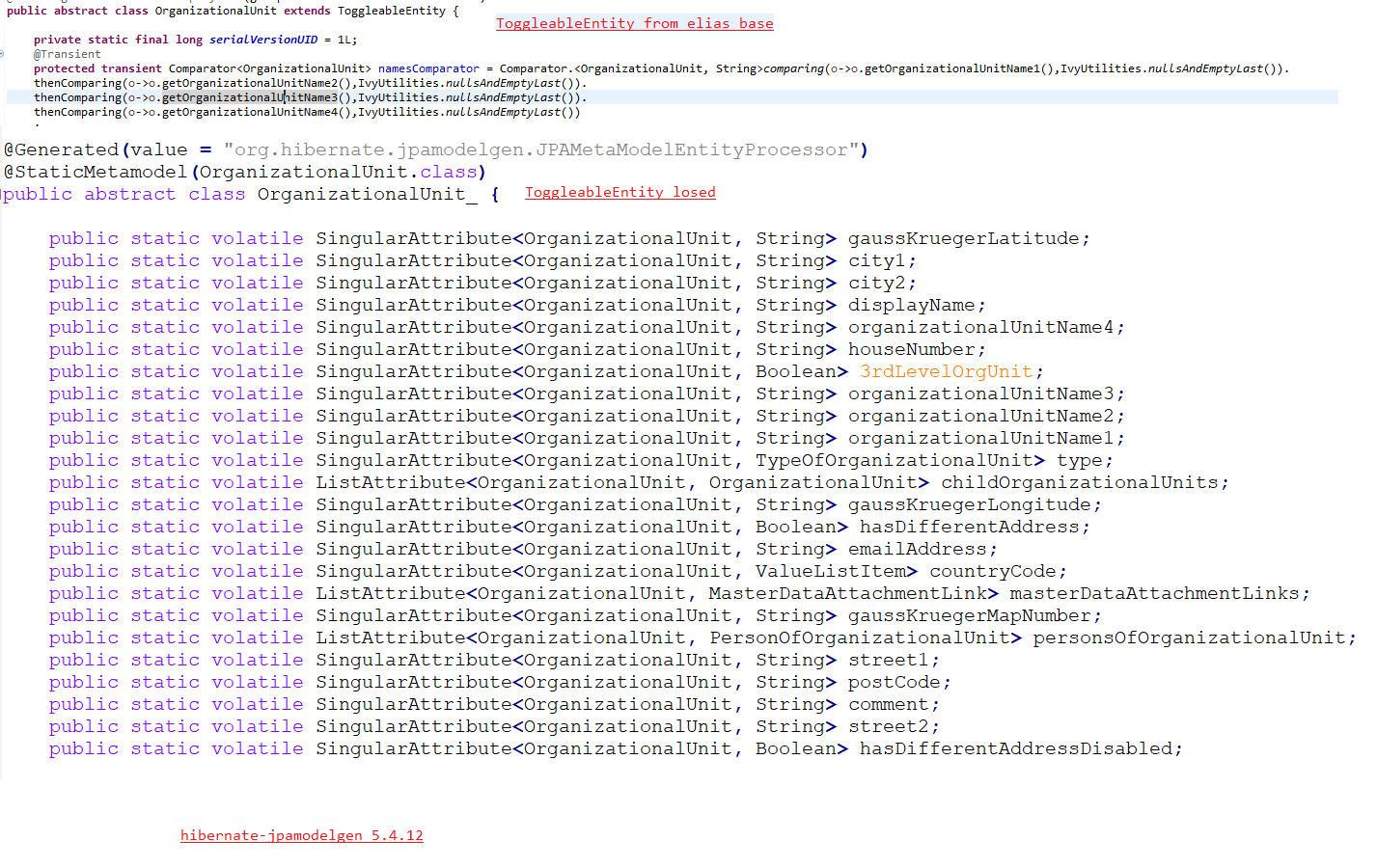Click the hasDifferentAddress attribute
The width and height of the screenshot is (1377, 868).
pos(969,527)
